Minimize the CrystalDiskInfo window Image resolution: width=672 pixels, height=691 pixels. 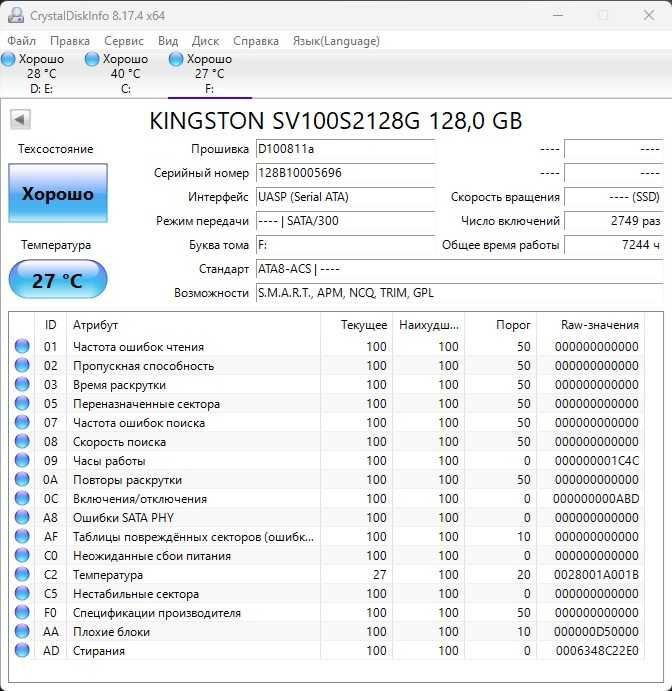click(x=558, y=15)
